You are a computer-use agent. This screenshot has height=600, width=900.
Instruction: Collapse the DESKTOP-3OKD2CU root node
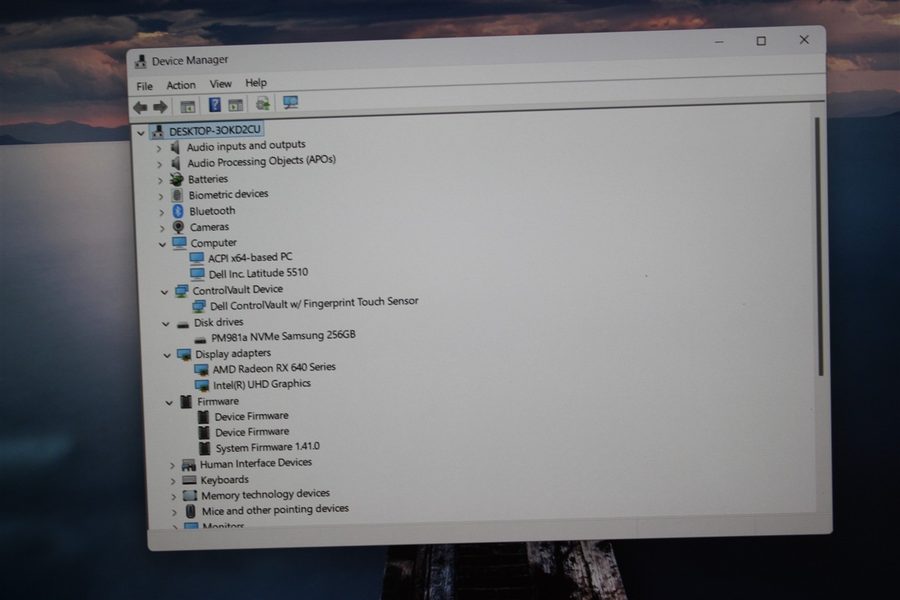[141, 133]
